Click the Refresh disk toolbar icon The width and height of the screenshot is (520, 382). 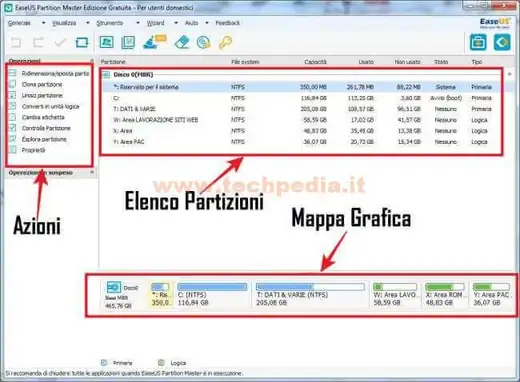(x=82, y=43)
